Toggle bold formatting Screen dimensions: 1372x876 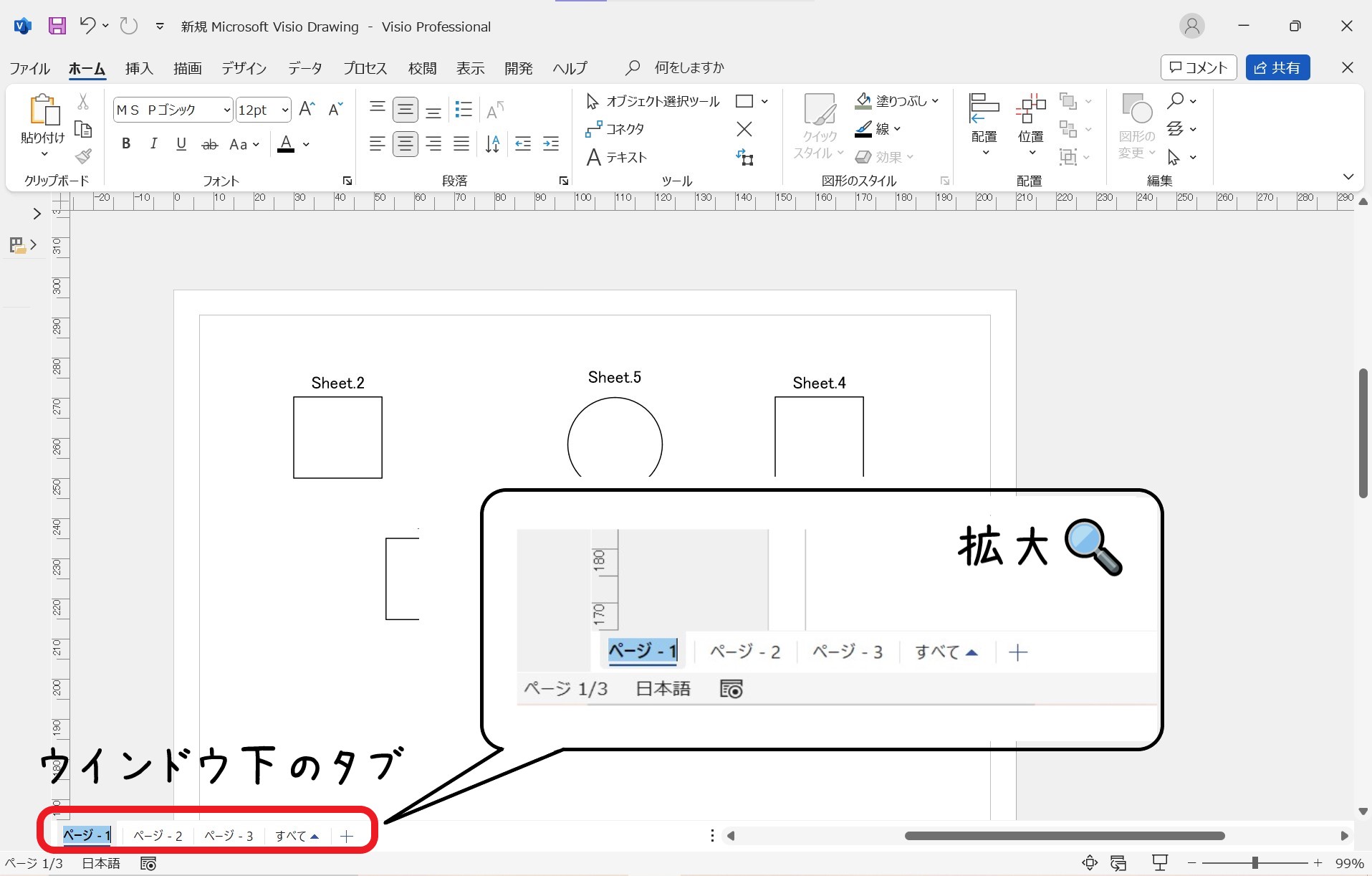click(x=125, y=143)
